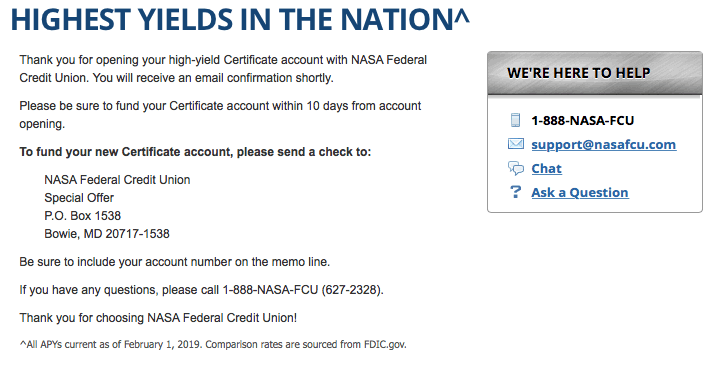Click the P.O. Box 1538 address line
The height and width of the screenshot is (365, 711).
tap(83, 216)
